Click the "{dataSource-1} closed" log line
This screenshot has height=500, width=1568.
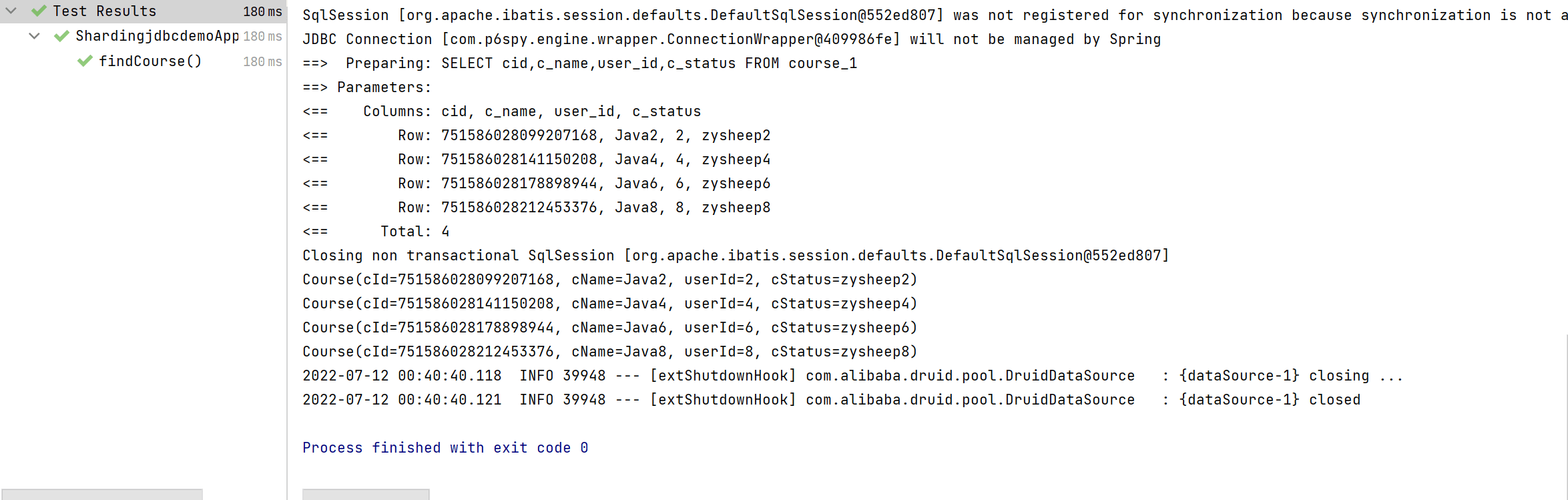831,400
